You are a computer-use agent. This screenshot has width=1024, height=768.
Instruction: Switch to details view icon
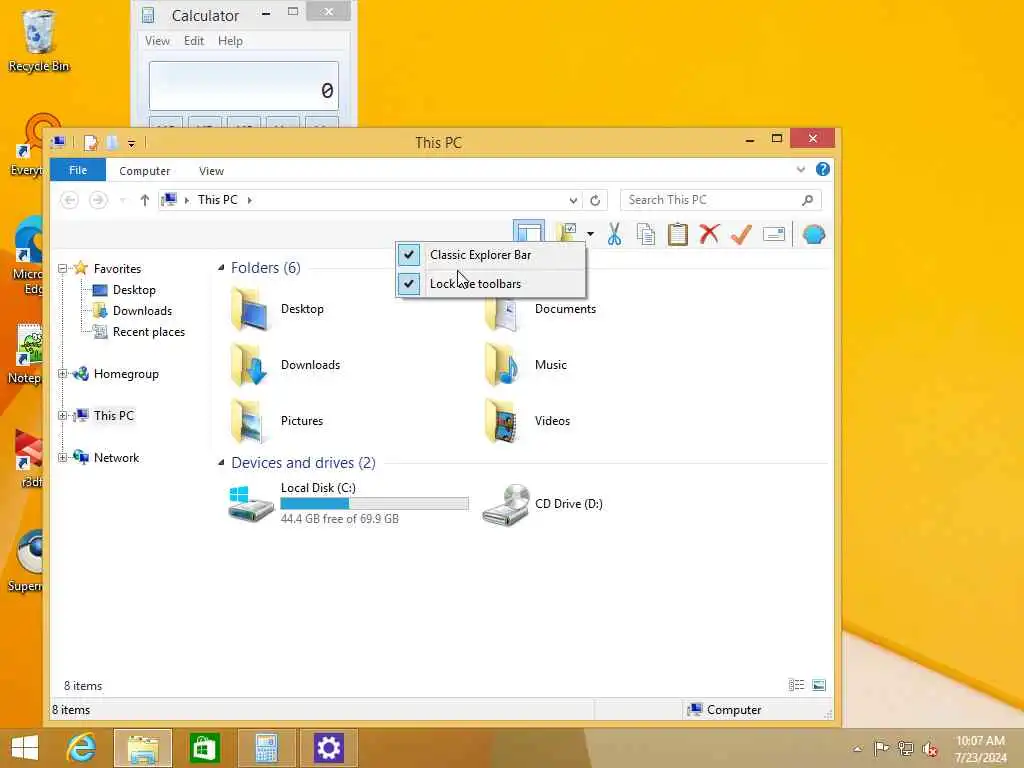click(796, 685)
